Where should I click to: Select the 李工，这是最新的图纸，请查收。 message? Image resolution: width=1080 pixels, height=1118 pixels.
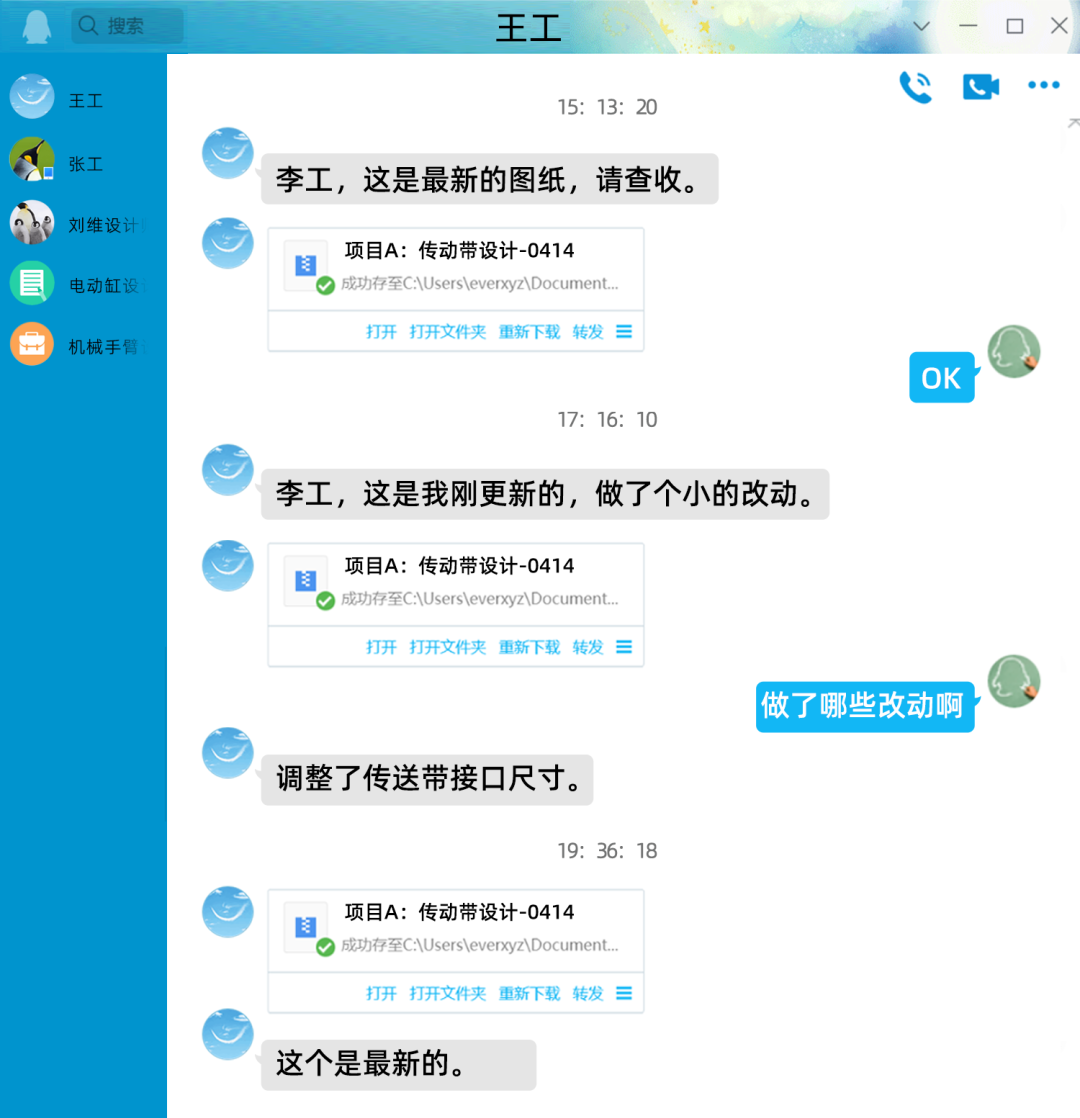[x=490, y=179]
